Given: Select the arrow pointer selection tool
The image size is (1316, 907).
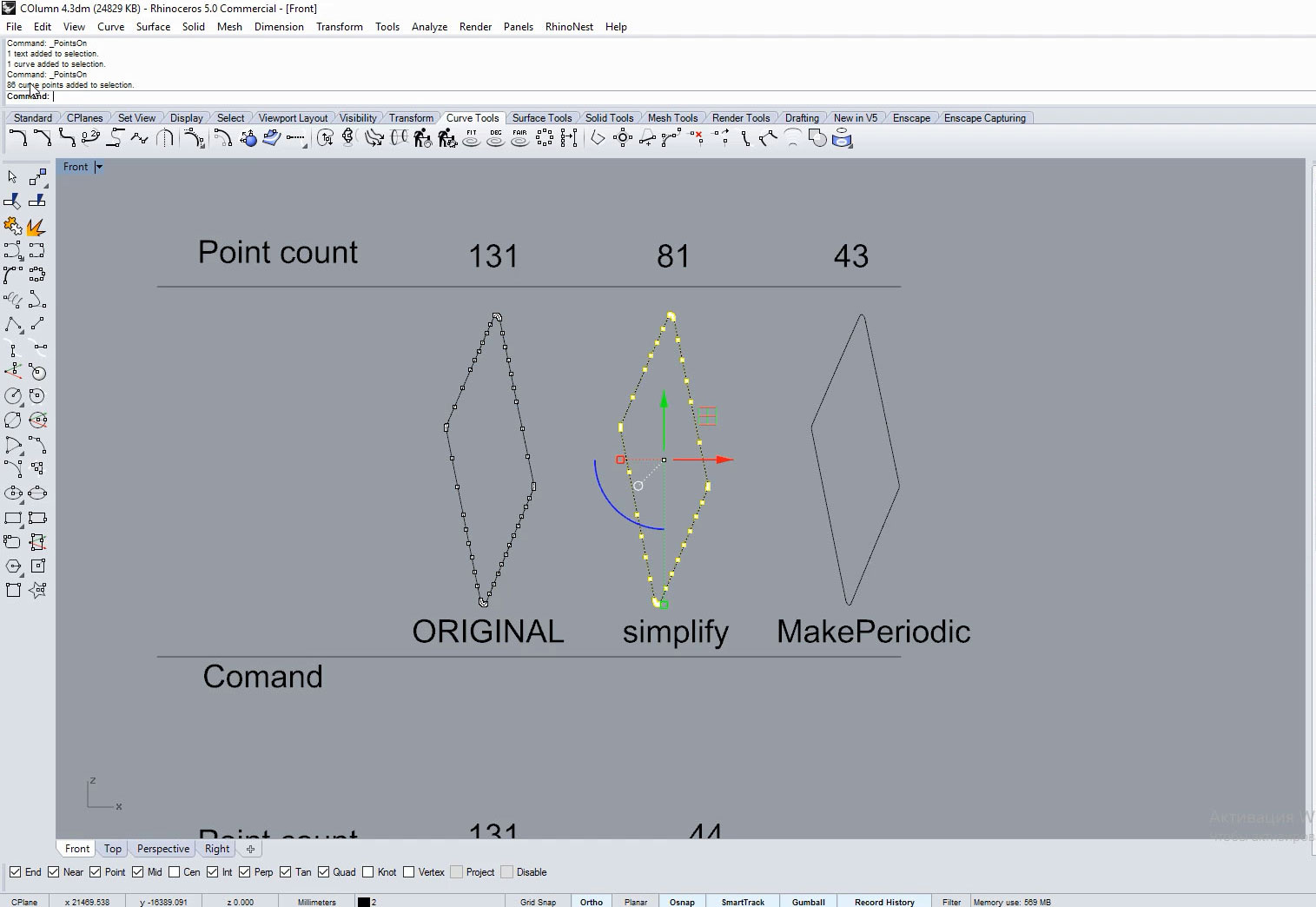Looking at the screenshot, I should click(x=12, y=176).
